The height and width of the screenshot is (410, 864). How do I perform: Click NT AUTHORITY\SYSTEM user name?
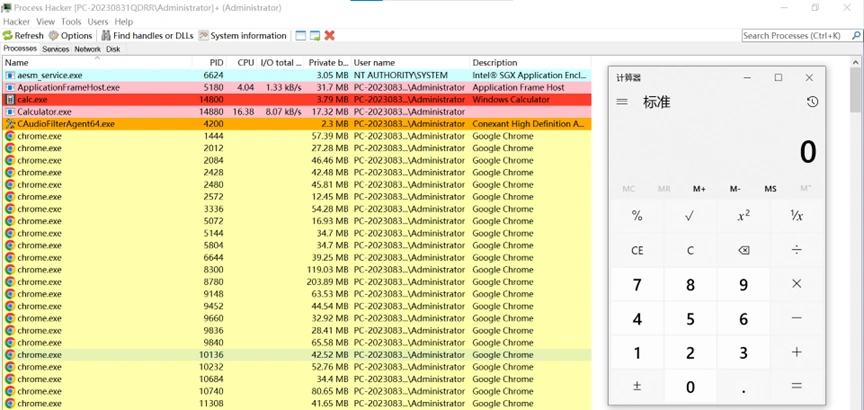click(x=401, y=75)
